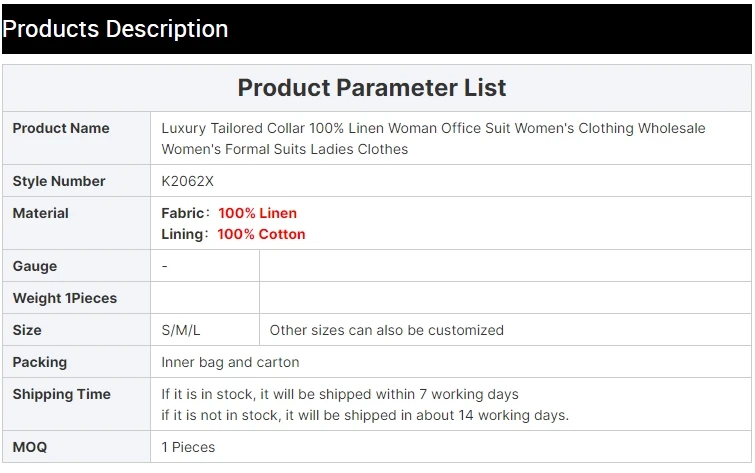Select style number K2062X
This screenshot has height=473, width=755.
click(188, 181)
